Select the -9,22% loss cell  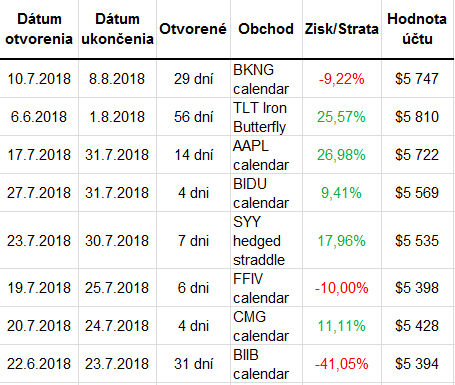coord(342,79)
